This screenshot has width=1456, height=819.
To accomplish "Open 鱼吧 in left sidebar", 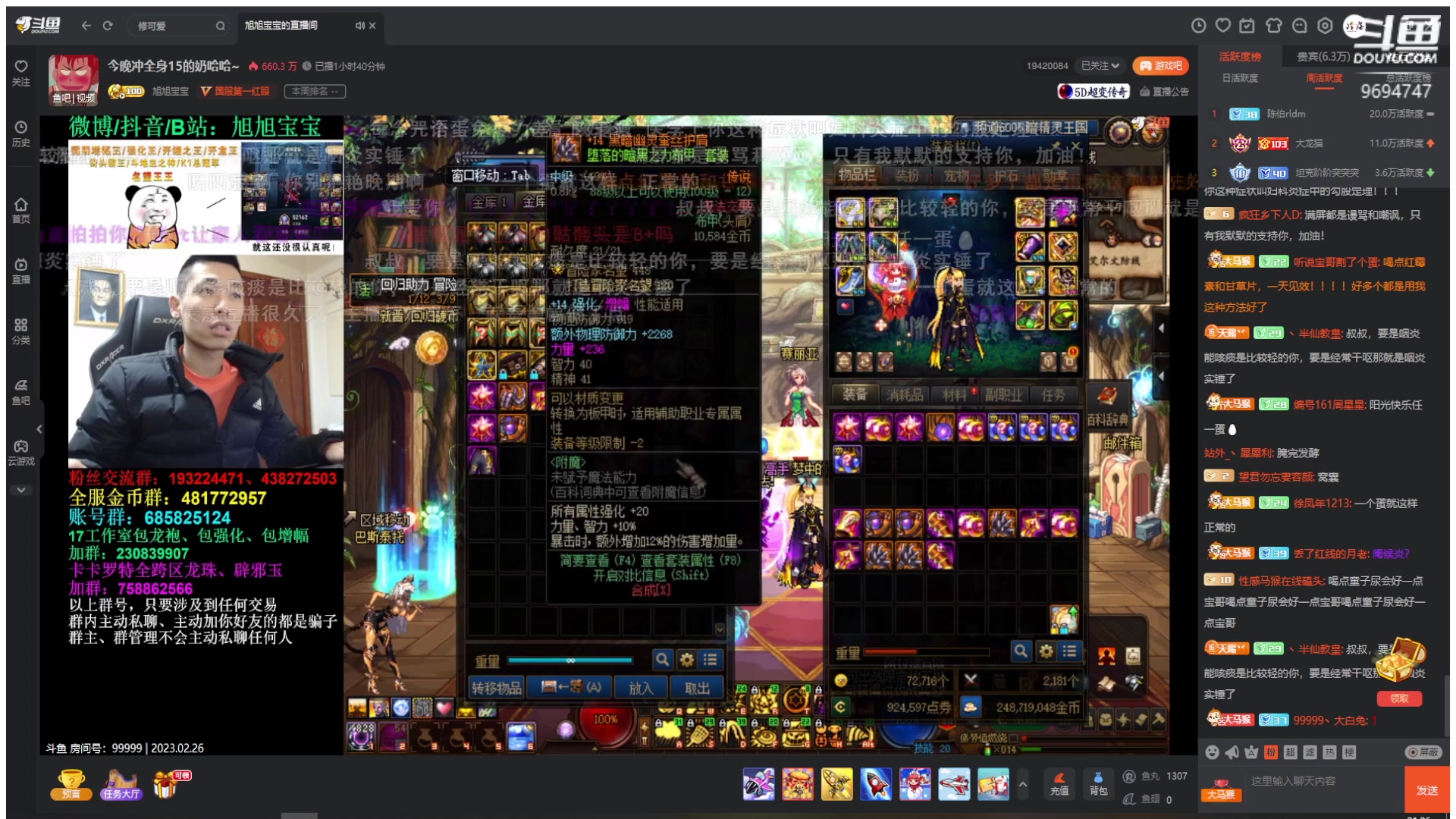I will 21,392.
